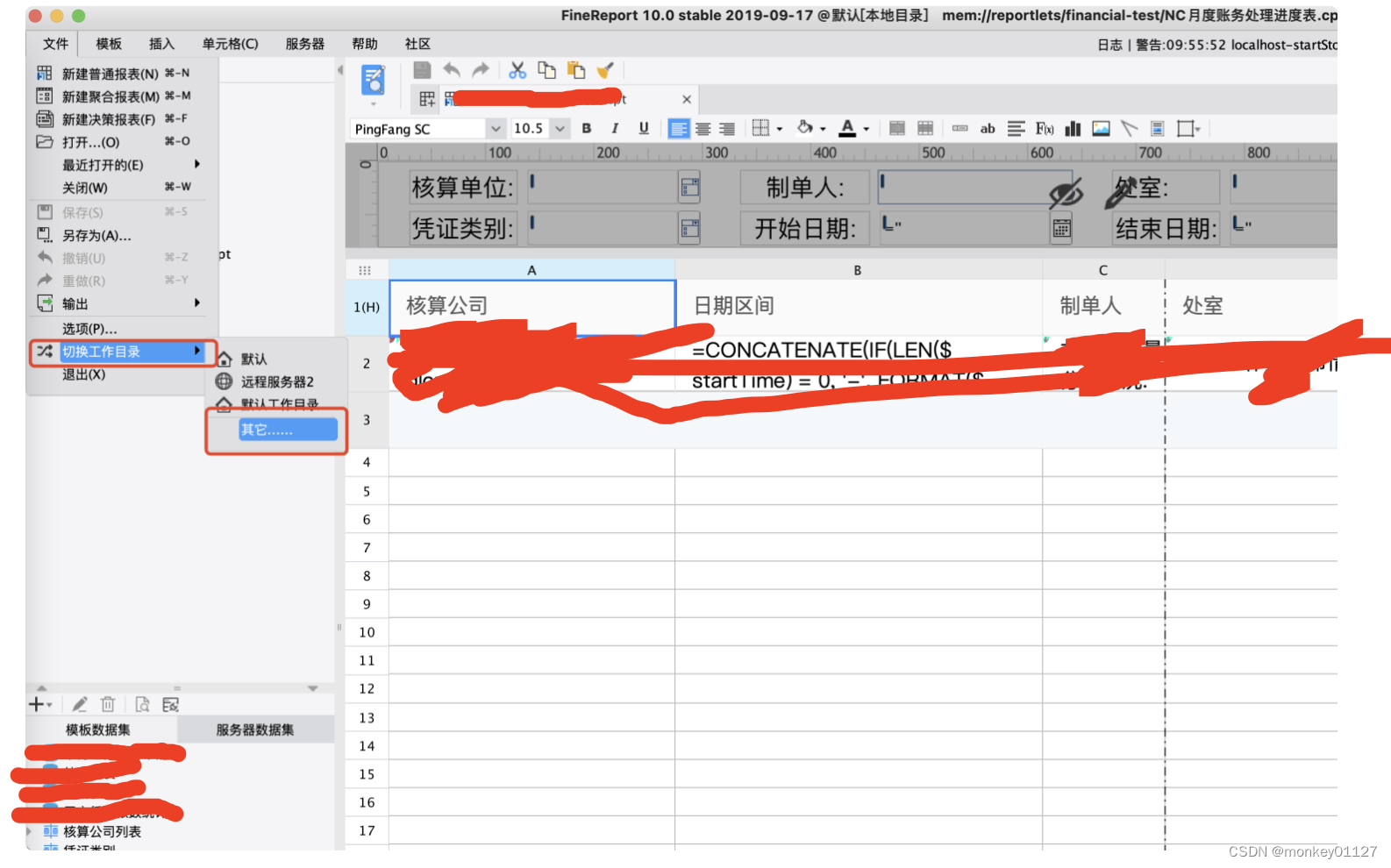The height and width of the screenshot is (868, 1391).
Task: Select 远程服务器2 workspace entry
Action: click(x=275, y=381)
